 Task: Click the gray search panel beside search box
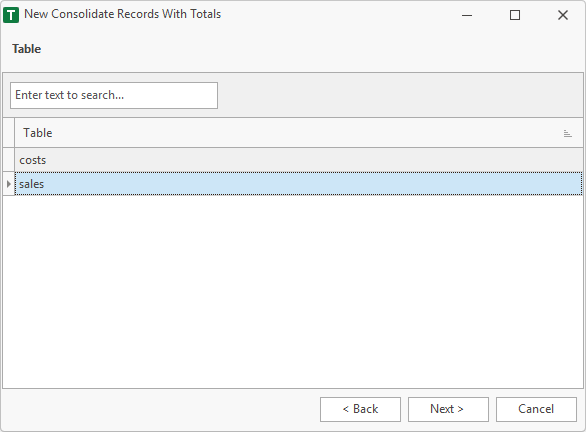click(400, 96)
